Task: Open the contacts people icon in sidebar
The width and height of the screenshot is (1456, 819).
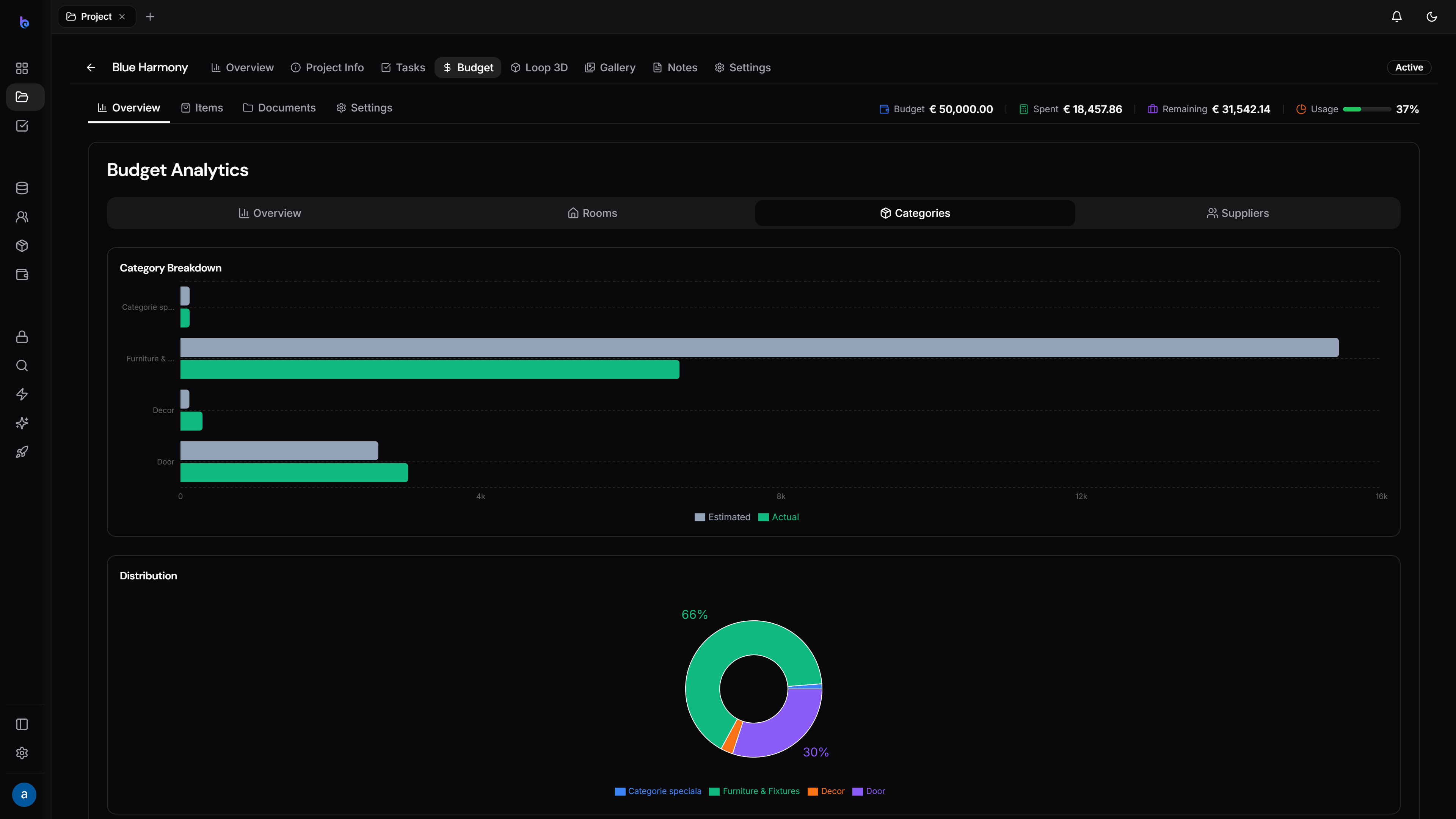Action: pos(22,217)
